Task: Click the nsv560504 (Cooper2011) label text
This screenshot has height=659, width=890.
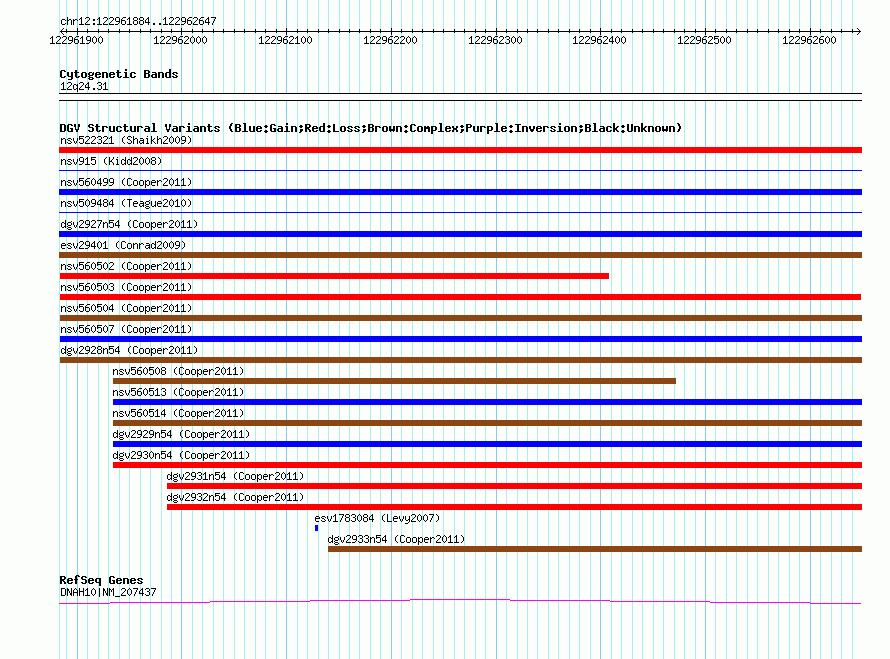Action: [x=126, y=308]
